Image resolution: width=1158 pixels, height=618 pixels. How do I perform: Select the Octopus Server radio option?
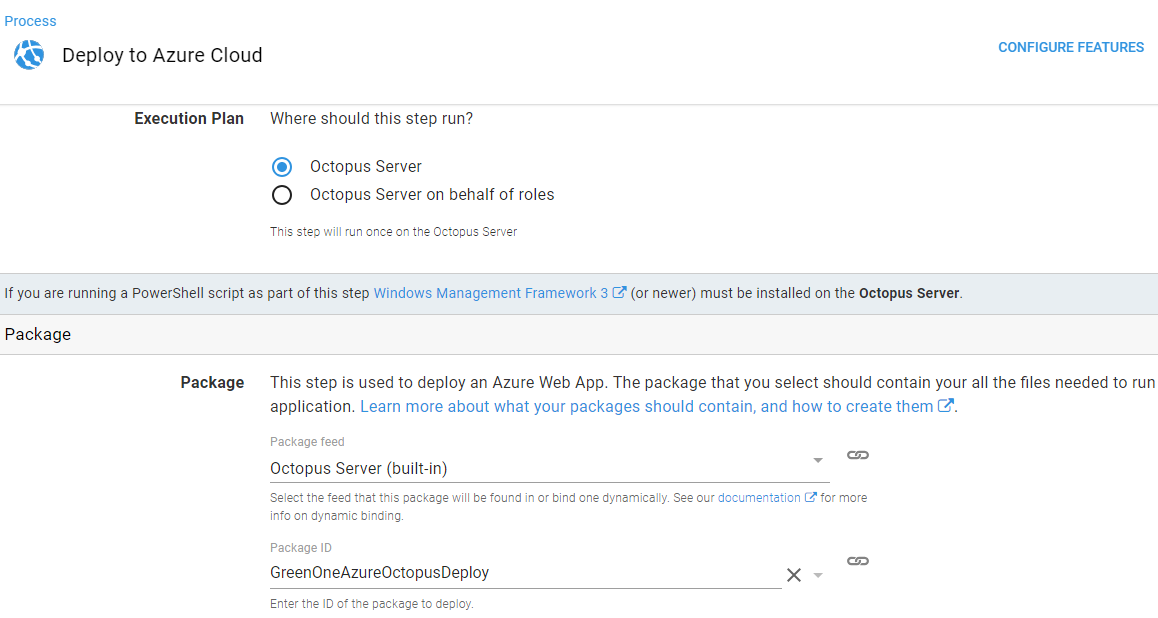(281, 167)
